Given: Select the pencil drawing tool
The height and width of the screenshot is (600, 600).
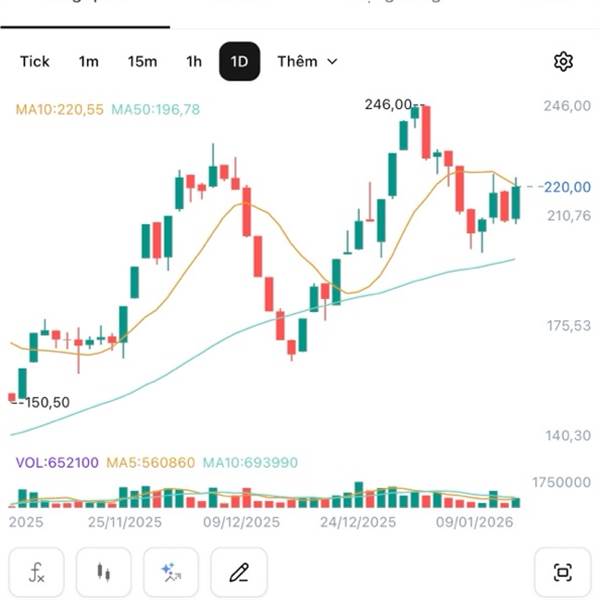Looking at the screenshot, I should (238, 573).
